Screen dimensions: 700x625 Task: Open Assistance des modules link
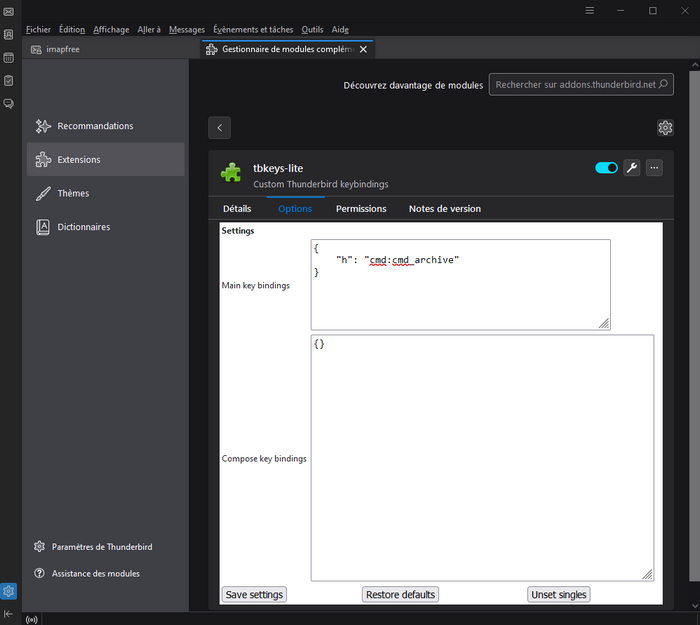pos(87,574)
